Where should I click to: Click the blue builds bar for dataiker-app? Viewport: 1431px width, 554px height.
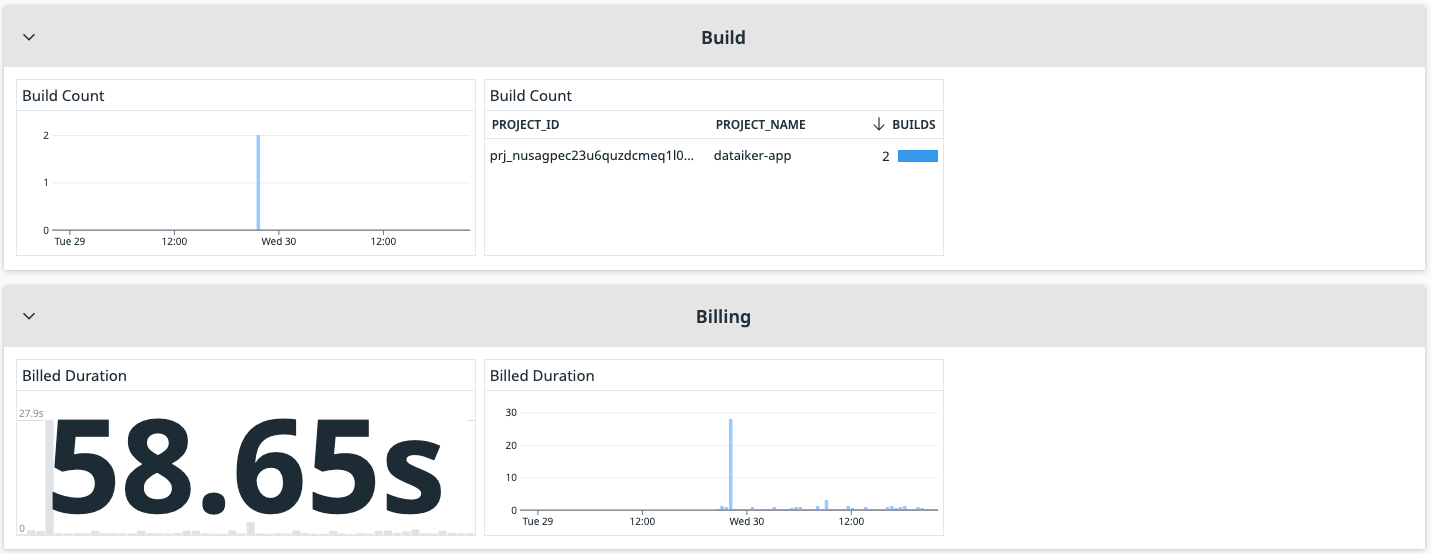917,156
